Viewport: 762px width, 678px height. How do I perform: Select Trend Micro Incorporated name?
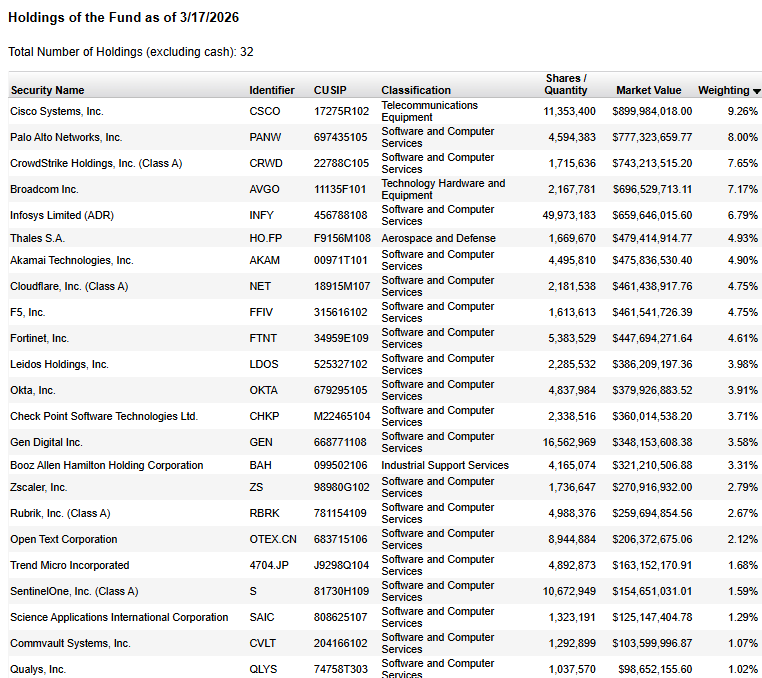tap(69, 566)
